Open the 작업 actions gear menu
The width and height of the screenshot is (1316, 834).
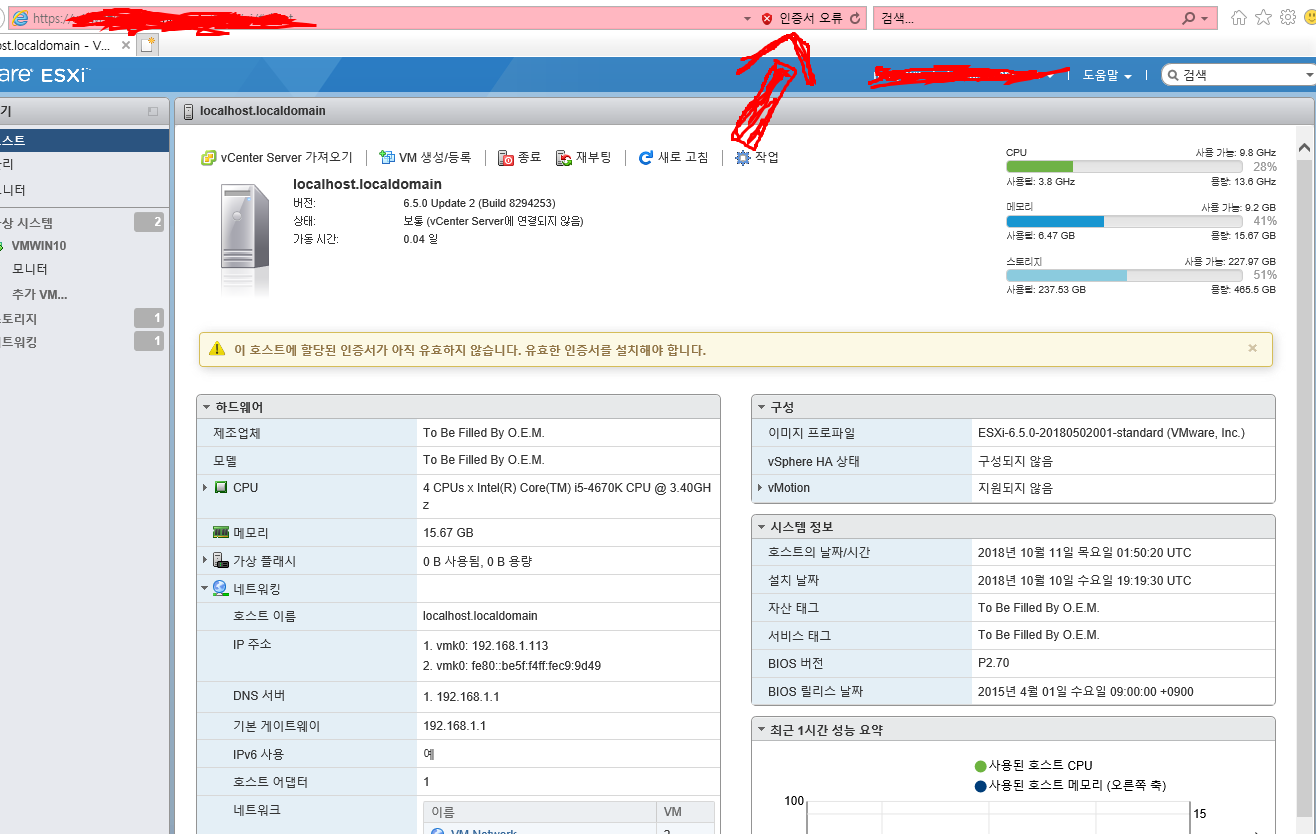click(x=757, y=157)
